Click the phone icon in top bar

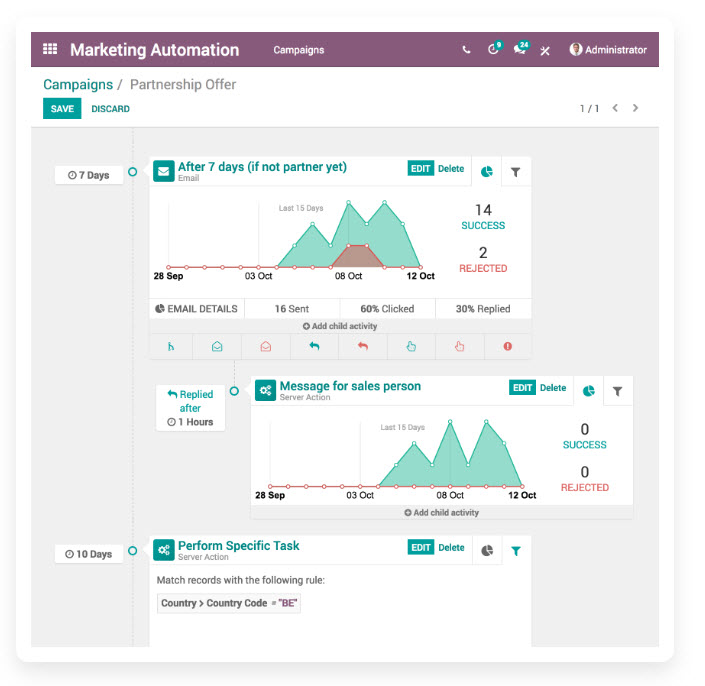coord(466,50)
